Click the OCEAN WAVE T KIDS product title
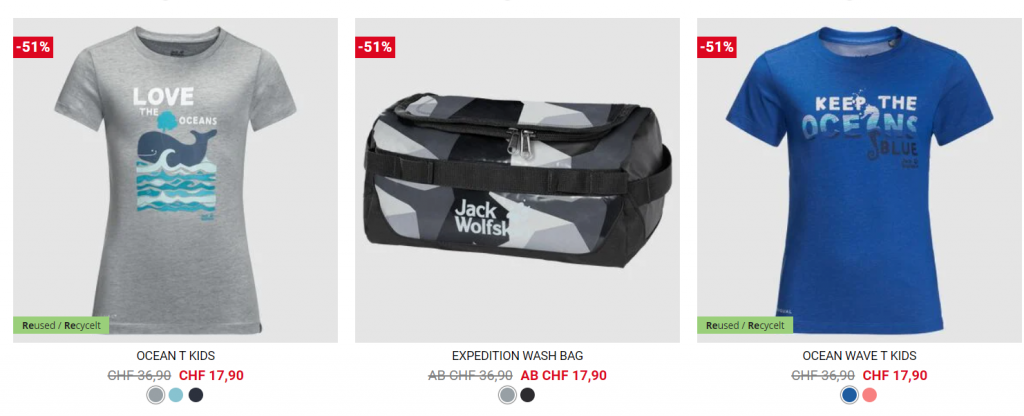1024x416 pixels. (x=859, y=356)
